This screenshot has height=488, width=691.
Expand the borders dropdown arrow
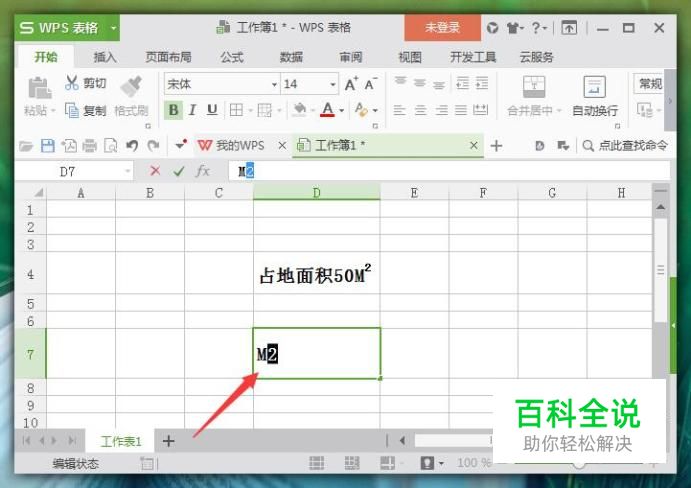[x=250, y=110]
